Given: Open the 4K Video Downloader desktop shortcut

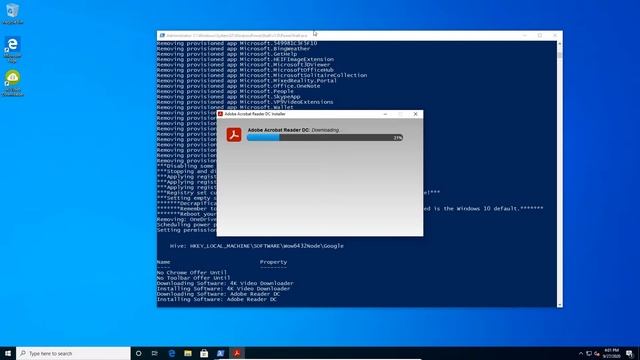Looking at the screenshot, I should click(x=13, y=83).
